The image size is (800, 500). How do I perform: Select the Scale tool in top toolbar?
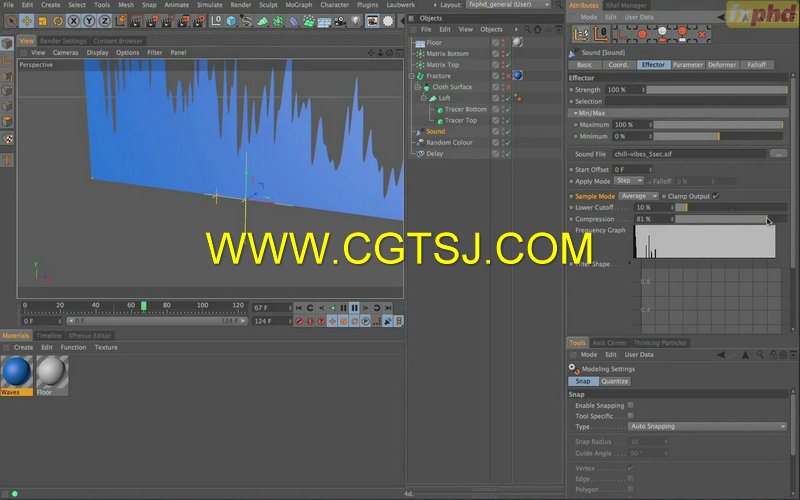(42, 21)
